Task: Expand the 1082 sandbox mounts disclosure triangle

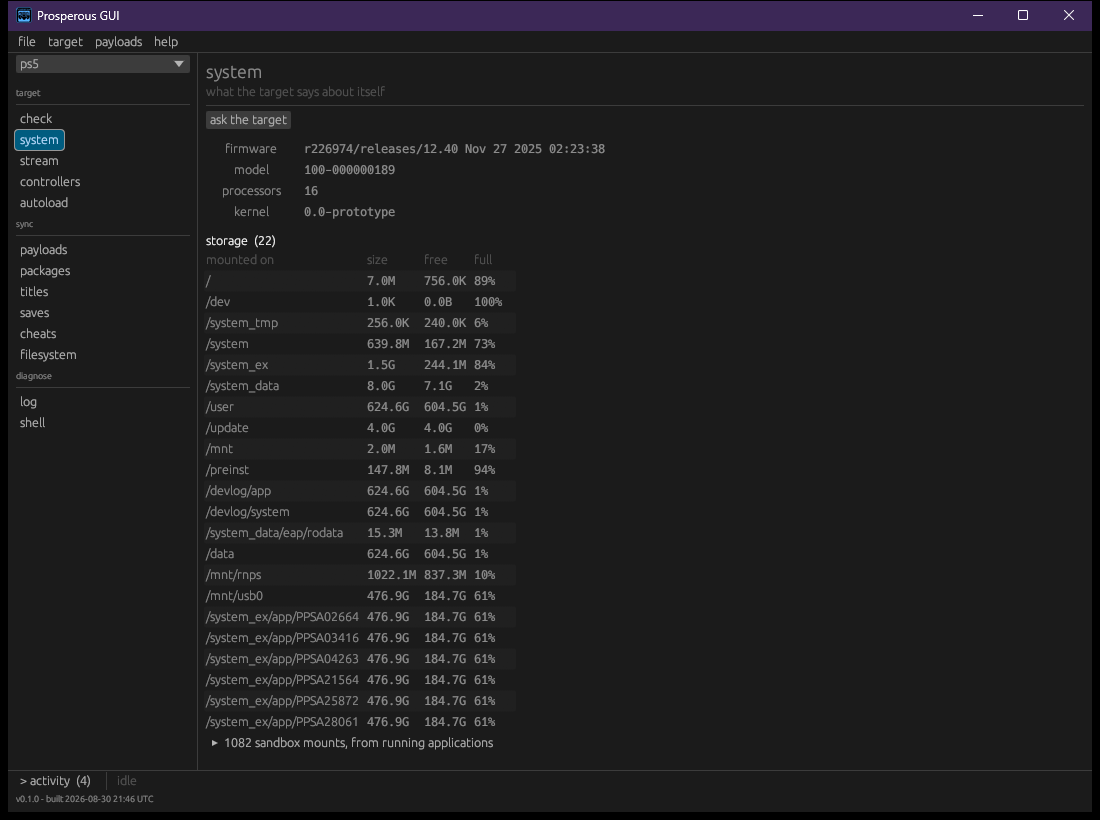Action: (x=215, y=743)
